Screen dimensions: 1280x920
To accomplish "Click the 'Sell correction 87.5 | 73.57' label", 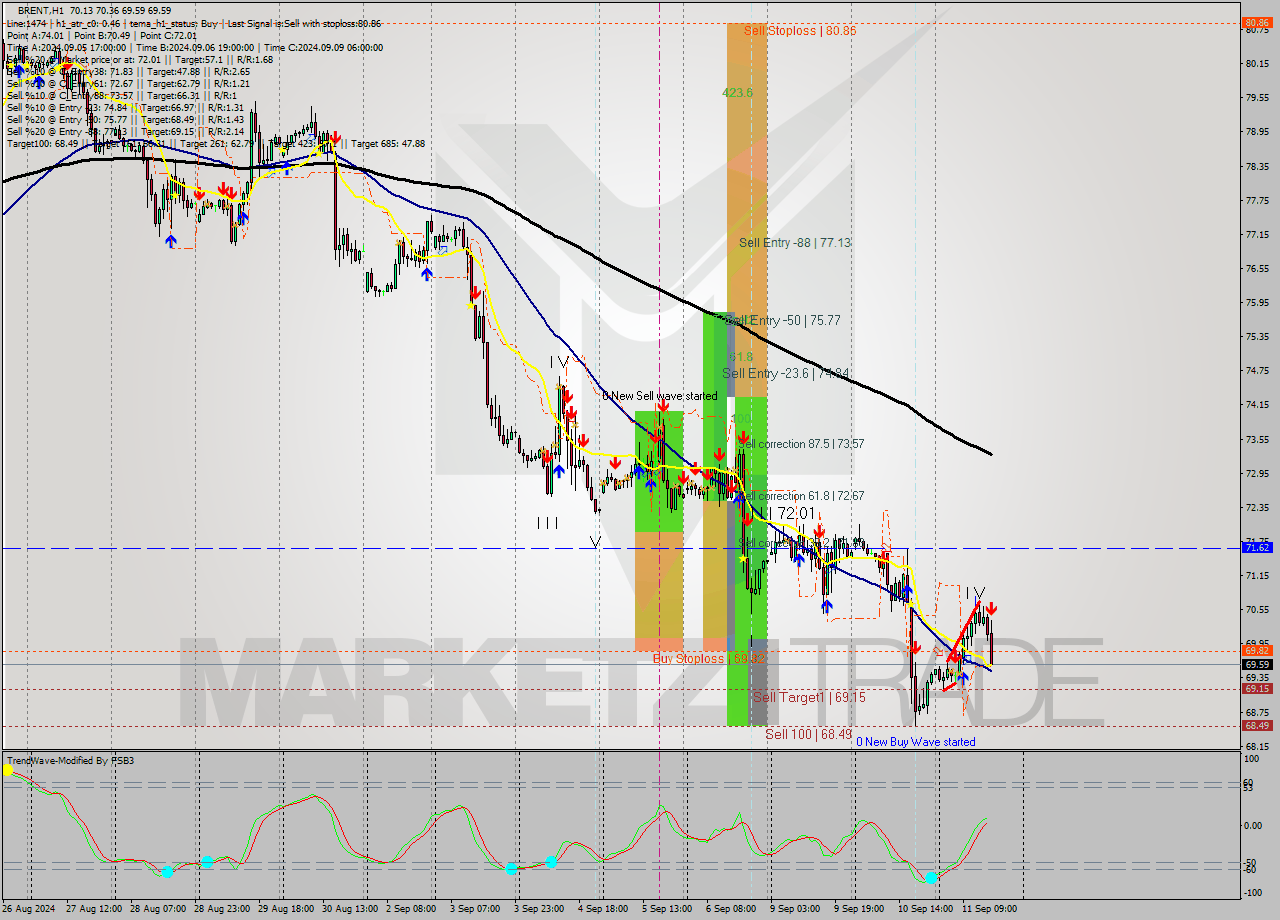I will (x=801, y=444).
